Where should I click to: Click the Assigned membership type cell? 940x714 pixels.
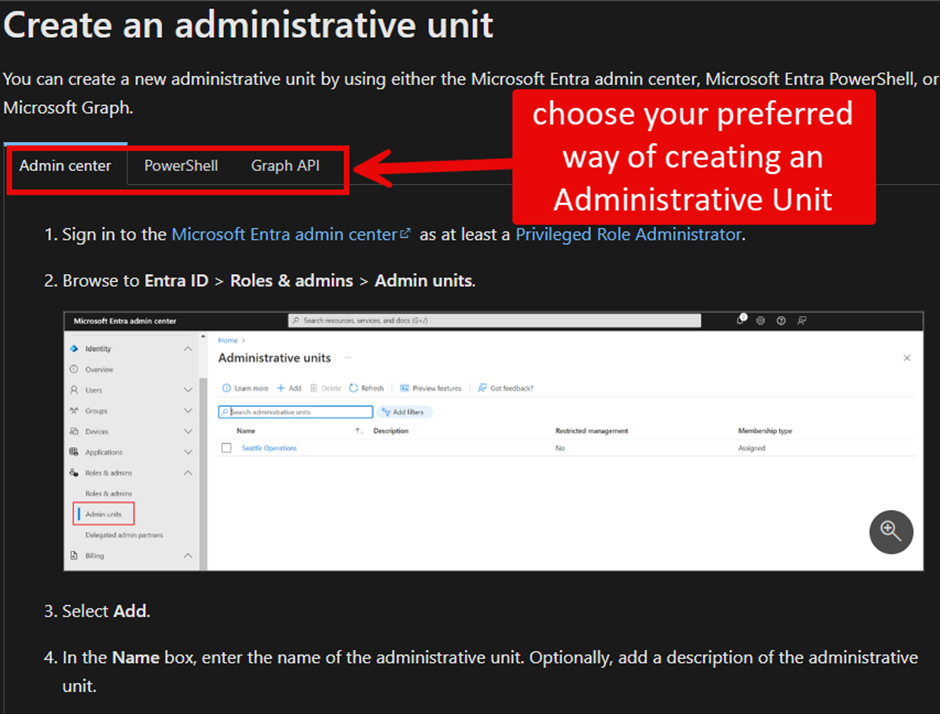[751, 448]
